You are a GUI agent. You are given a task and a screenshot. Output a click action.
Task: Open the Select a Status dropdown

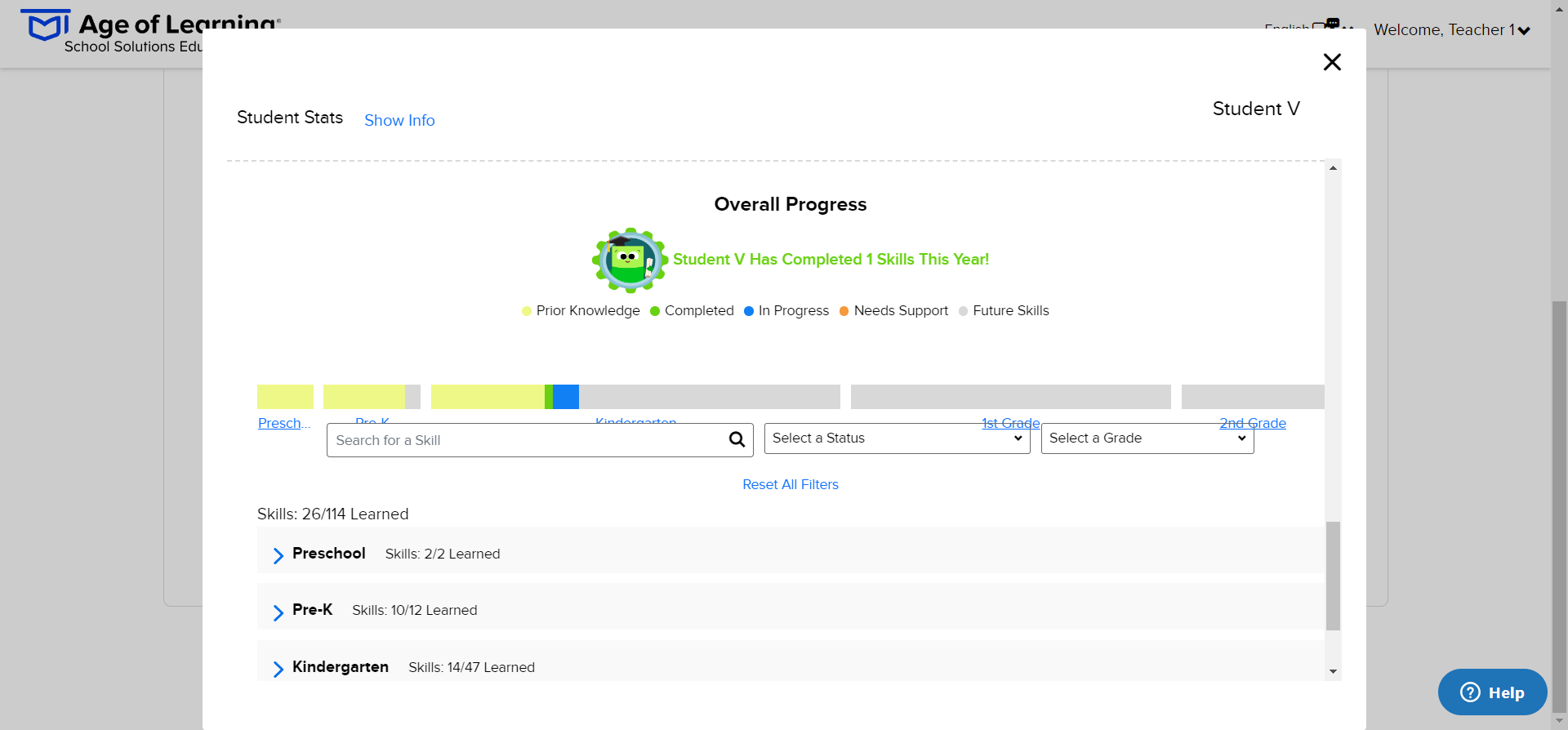[x=897, y=438]
